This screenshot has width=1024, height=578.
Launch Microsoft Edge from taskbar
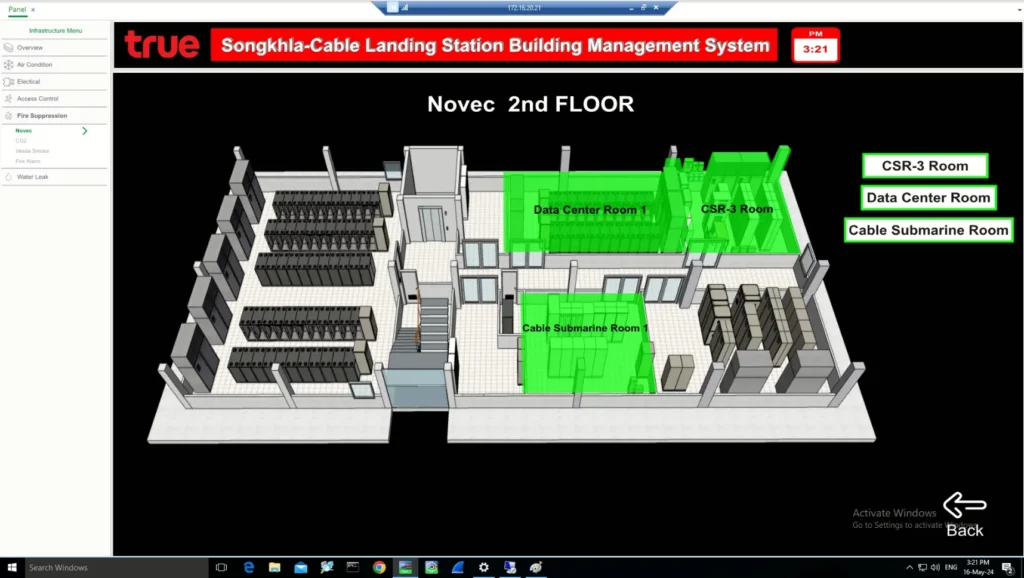[248, 568]
